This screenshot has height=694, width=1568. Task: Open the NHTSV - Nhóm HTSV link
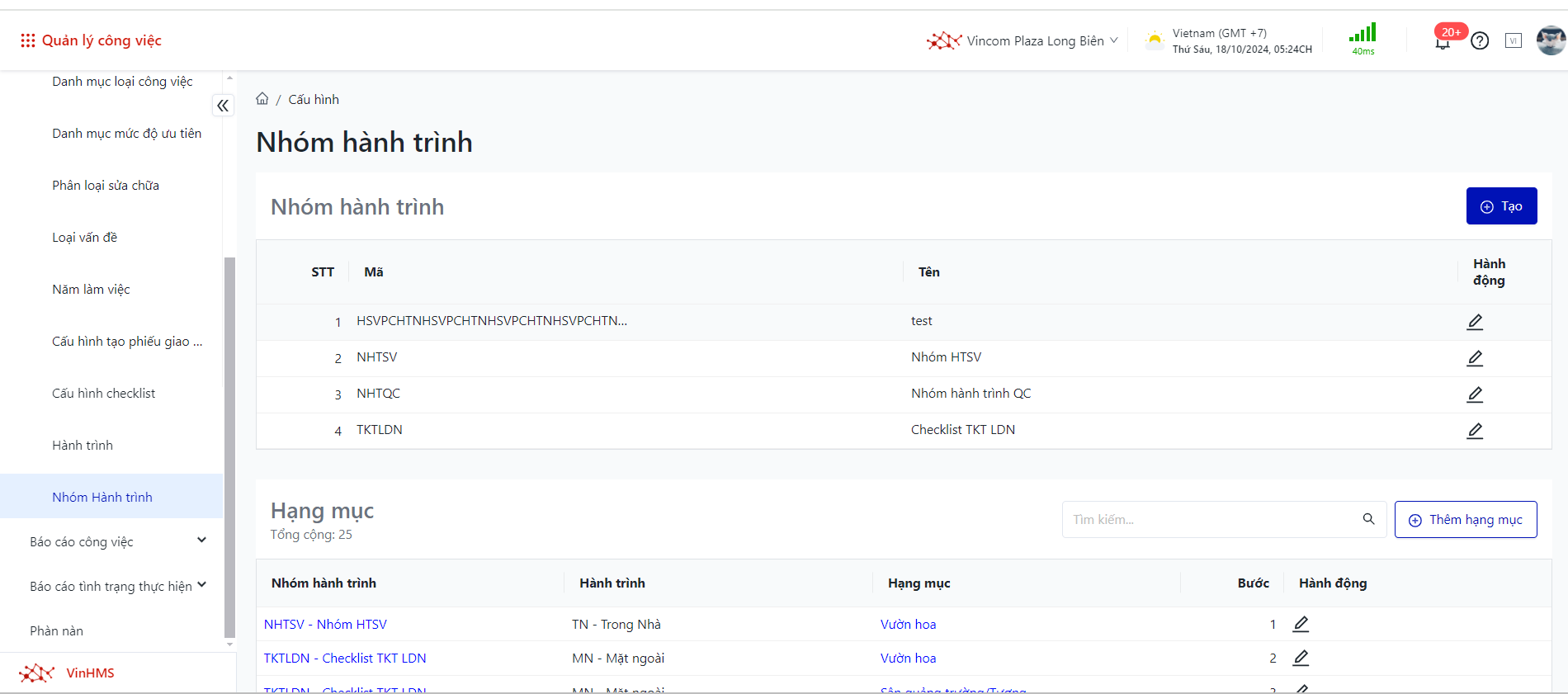pyautogui.click(x=325, y=625)
